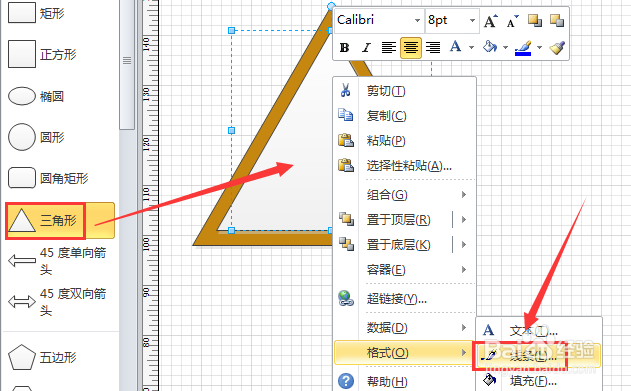
Task: Choose 超链接(Y)... from the context menu
Action: [405, 298]
